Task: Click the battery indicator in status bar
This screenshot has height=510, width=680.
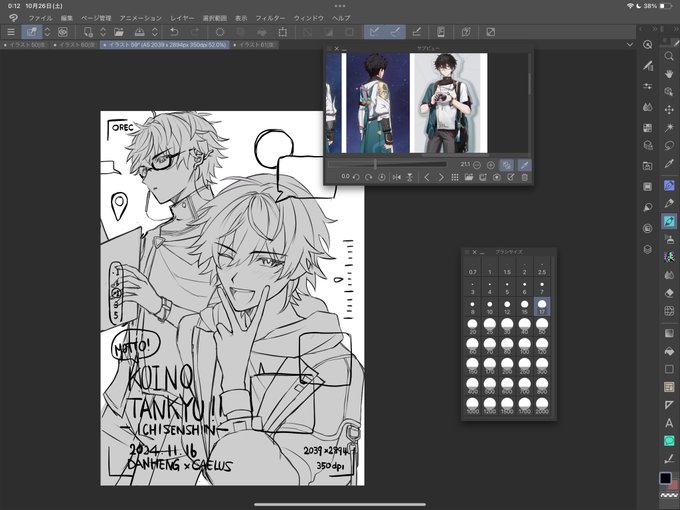Action: 666,6
